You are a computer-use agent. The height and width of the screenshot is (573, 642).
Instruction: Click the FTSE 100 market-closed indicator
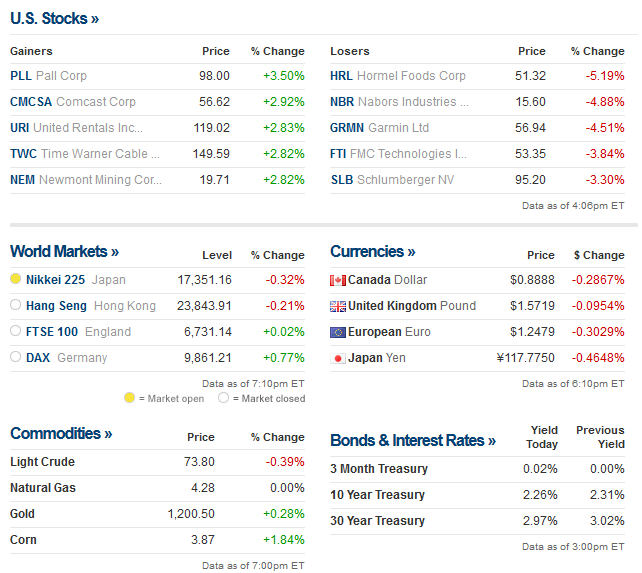15,331
